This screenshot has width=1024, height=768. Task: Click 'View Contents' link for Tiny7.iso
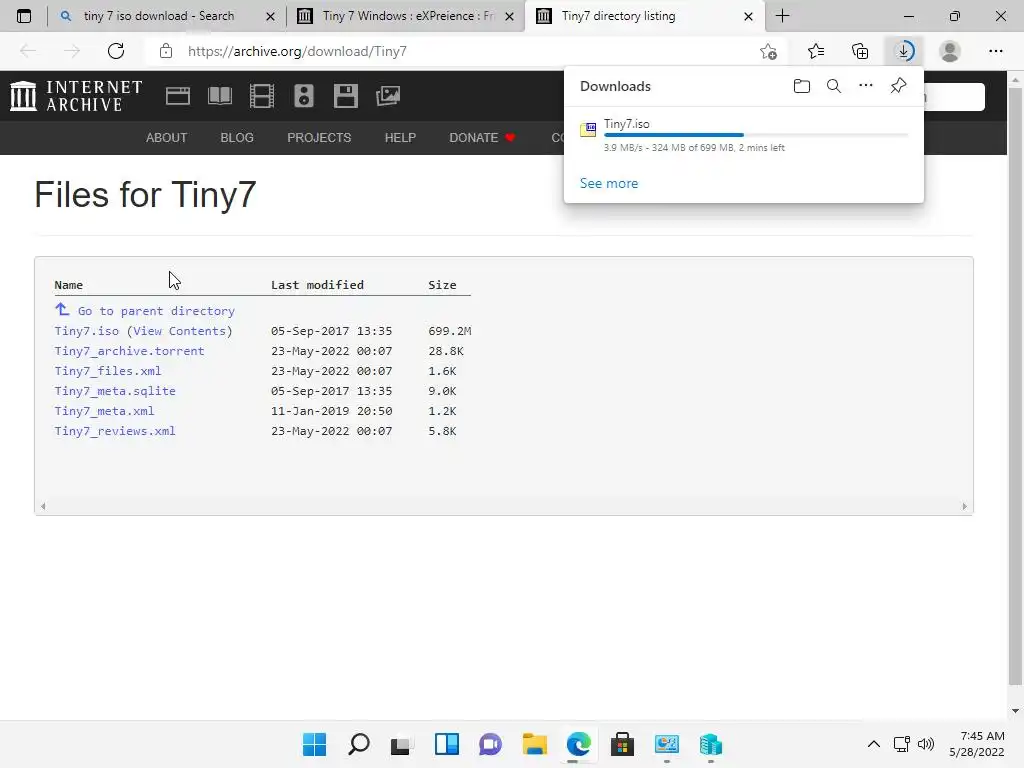(x=180, y=331)
